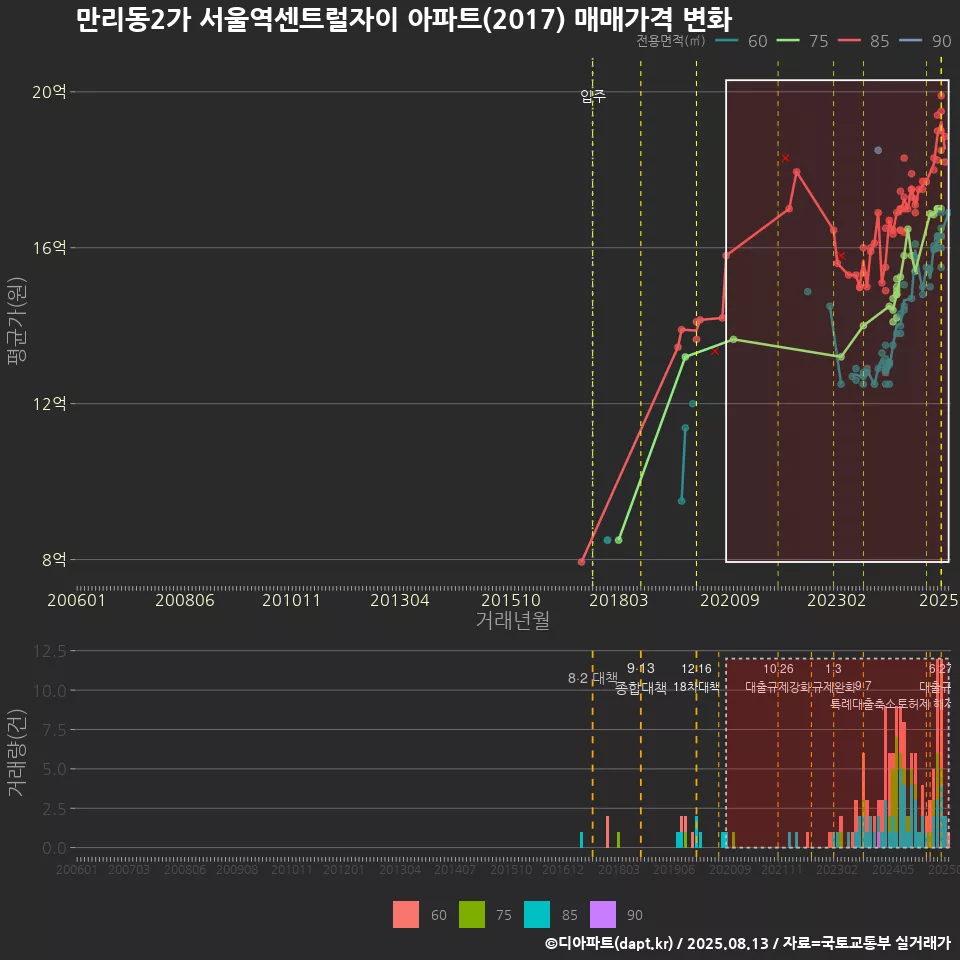The image size is (960, 960).
Task: Click the '거래년월' x-axis title
Action: [x=512, y=620]
